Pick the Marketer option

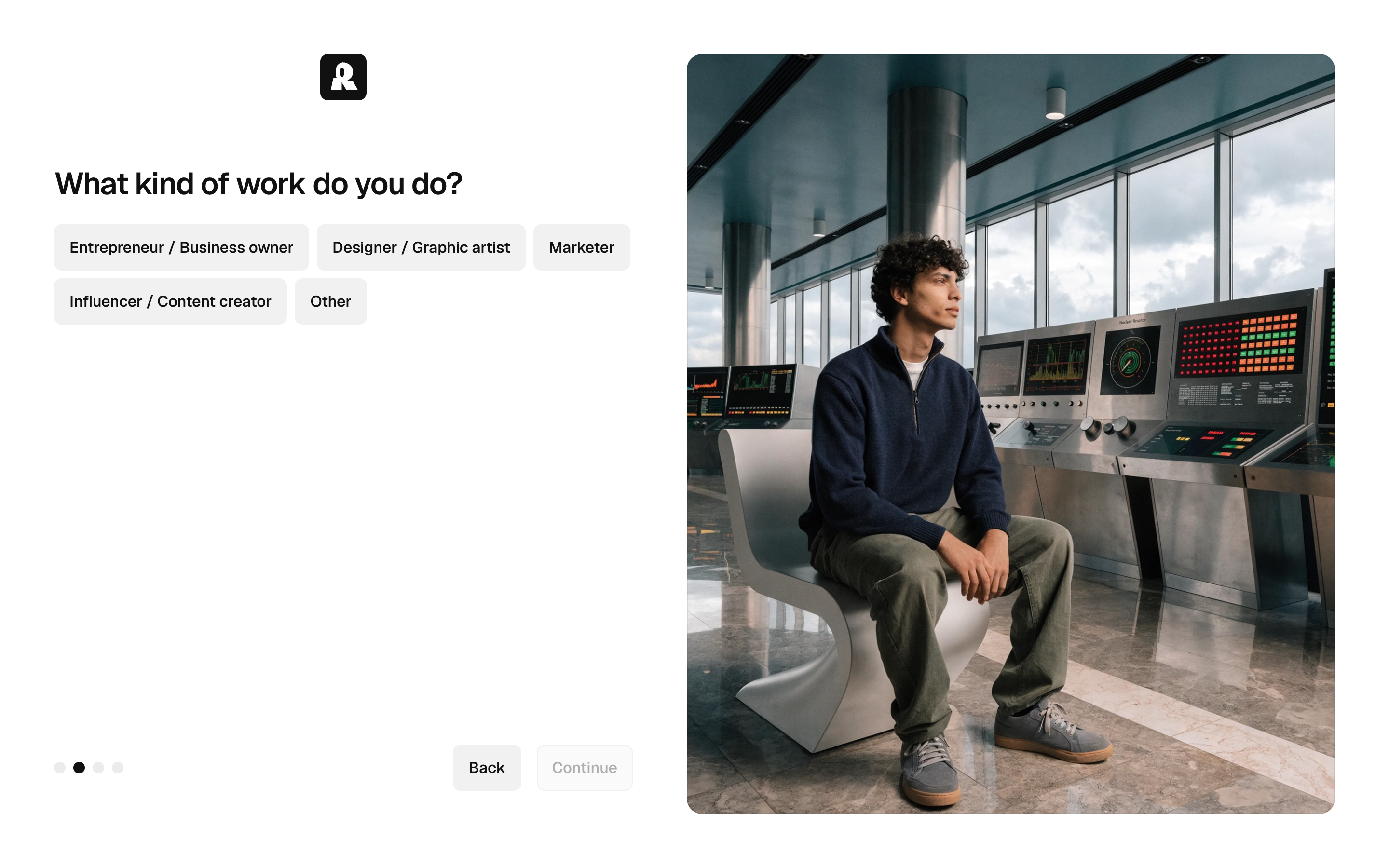582,247
